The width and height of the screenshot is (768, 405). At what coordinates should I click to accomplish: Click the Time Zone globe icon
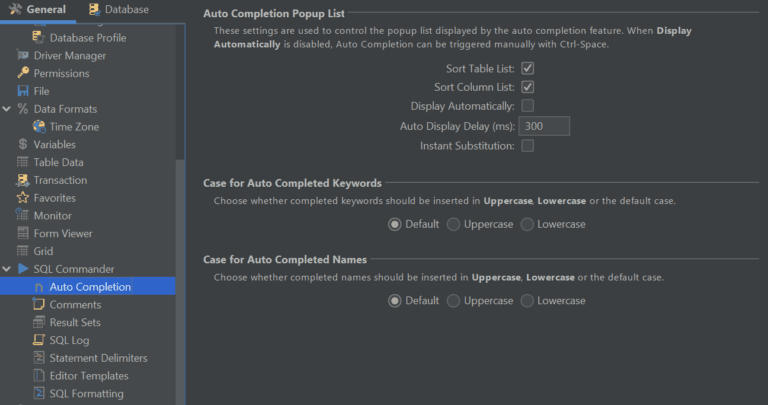[x=39, y=127]
